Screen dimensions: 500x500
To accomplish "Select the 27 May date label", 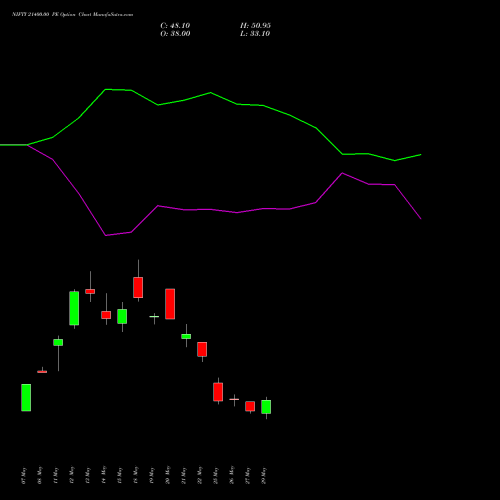I will pos(248,475).
